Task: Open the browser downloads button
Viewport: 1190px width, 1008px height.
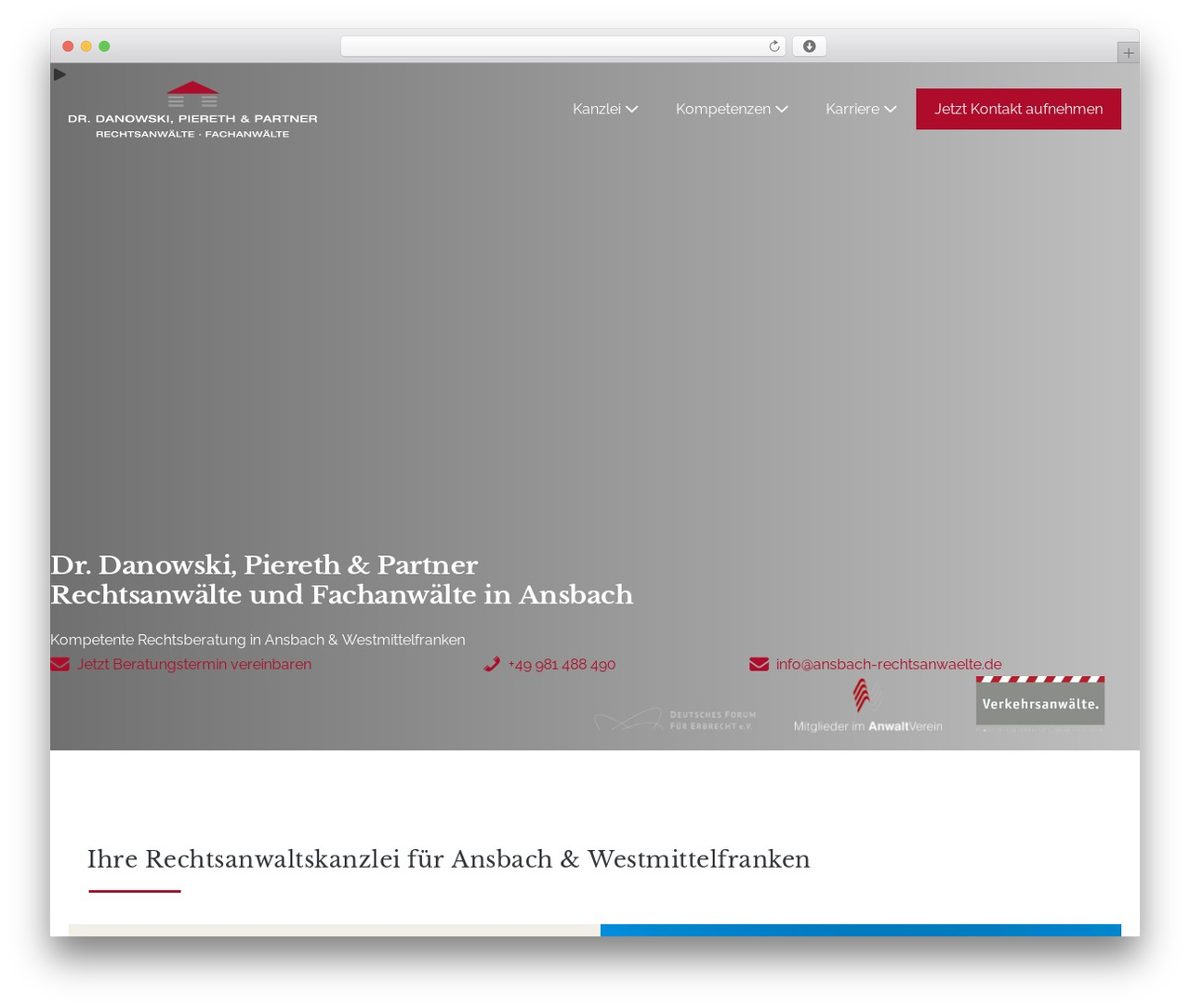Action: click(809, 46)
